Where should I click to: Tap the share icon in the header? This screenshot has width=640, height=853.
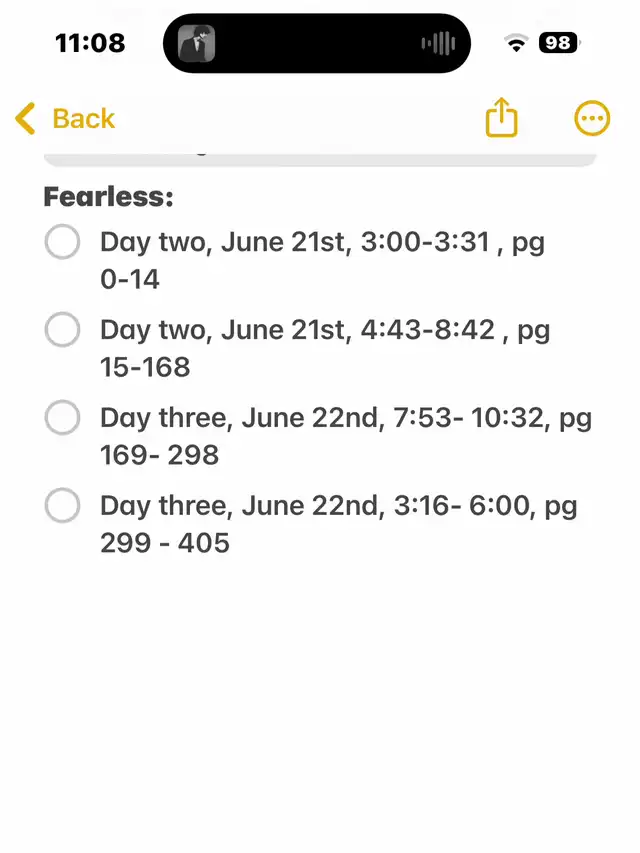click(501, 118)
